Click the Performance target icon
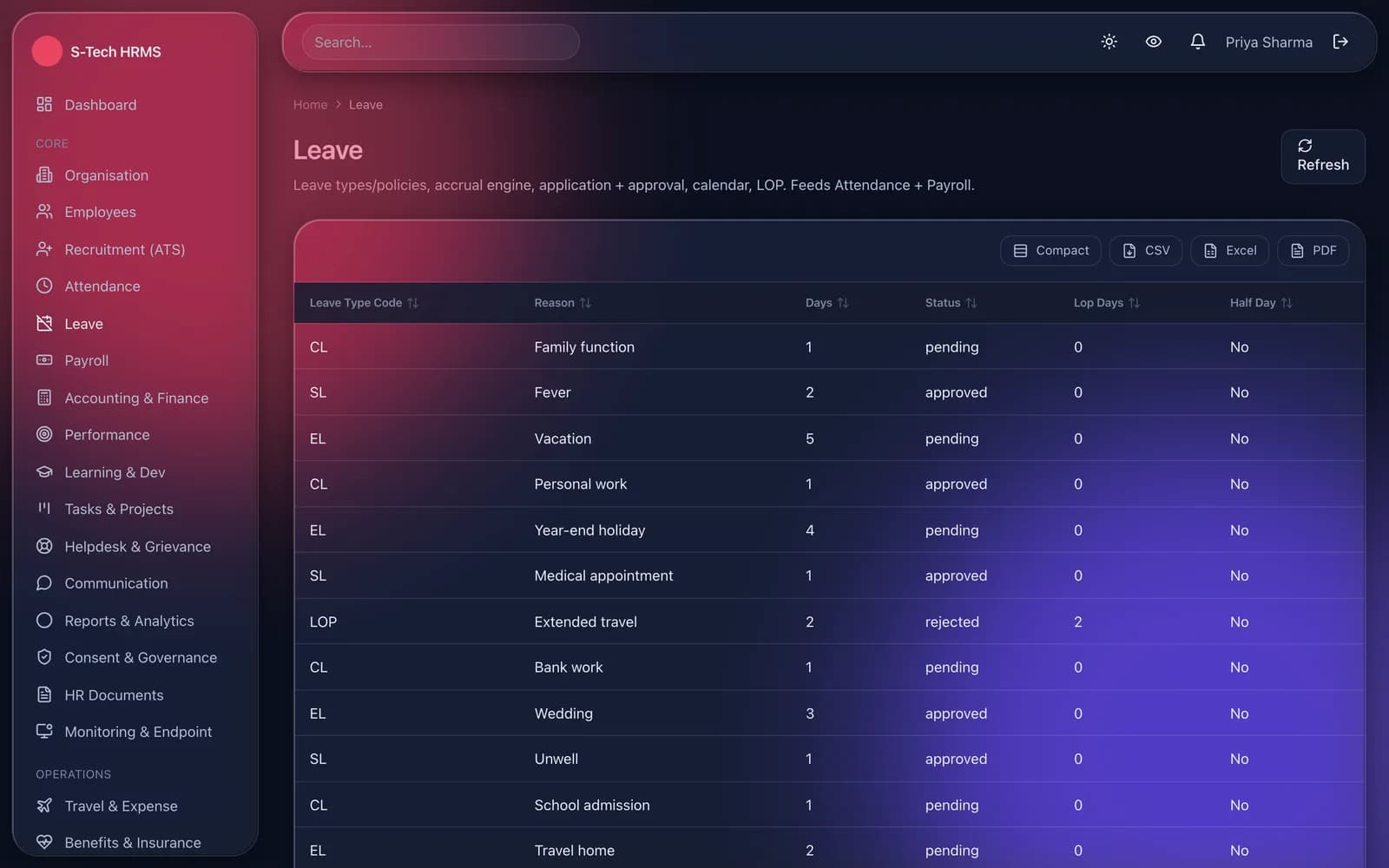 [x=44, y=434]
